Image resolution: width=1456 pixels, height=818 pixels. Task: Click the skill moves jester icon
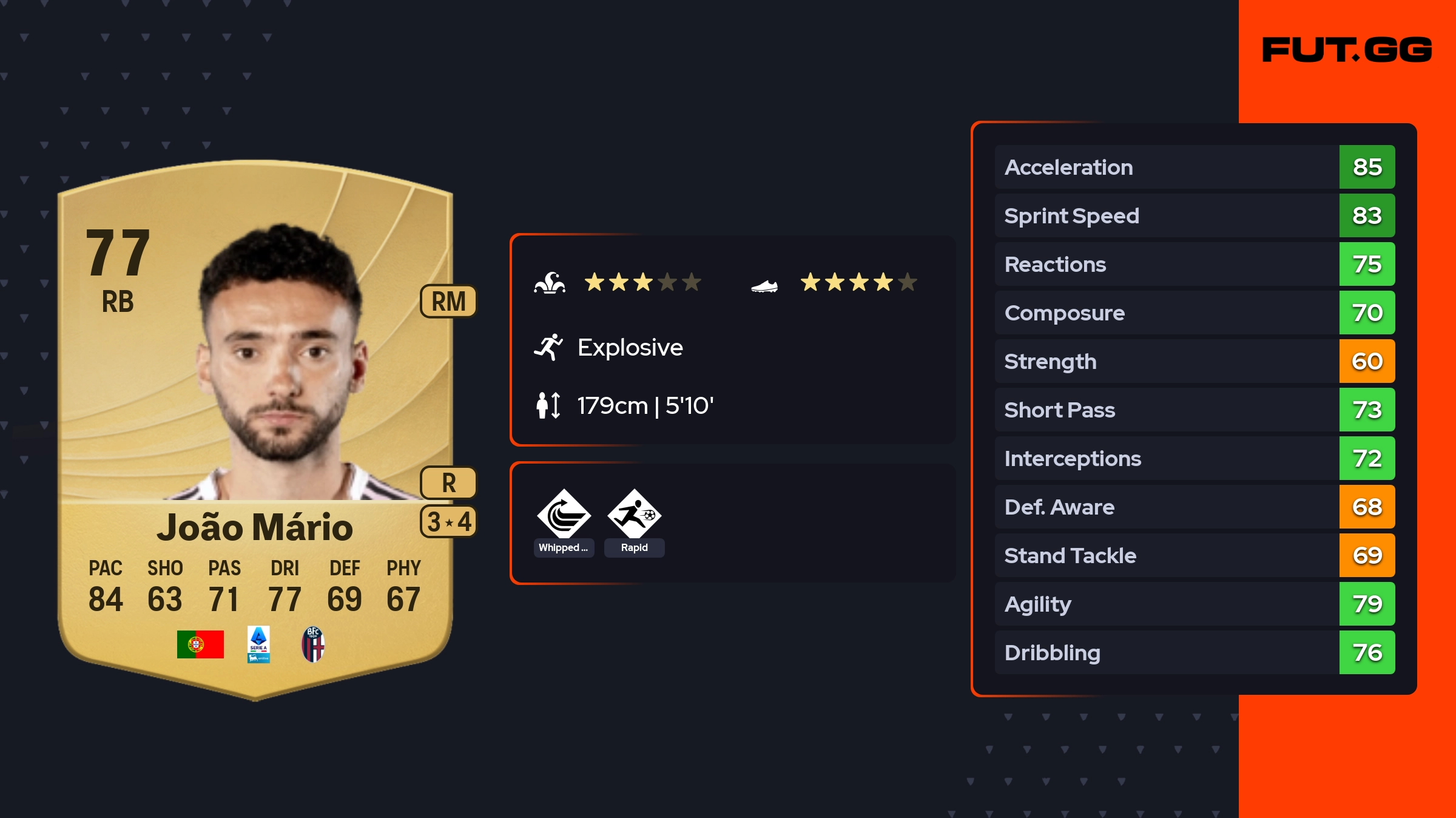550,283
